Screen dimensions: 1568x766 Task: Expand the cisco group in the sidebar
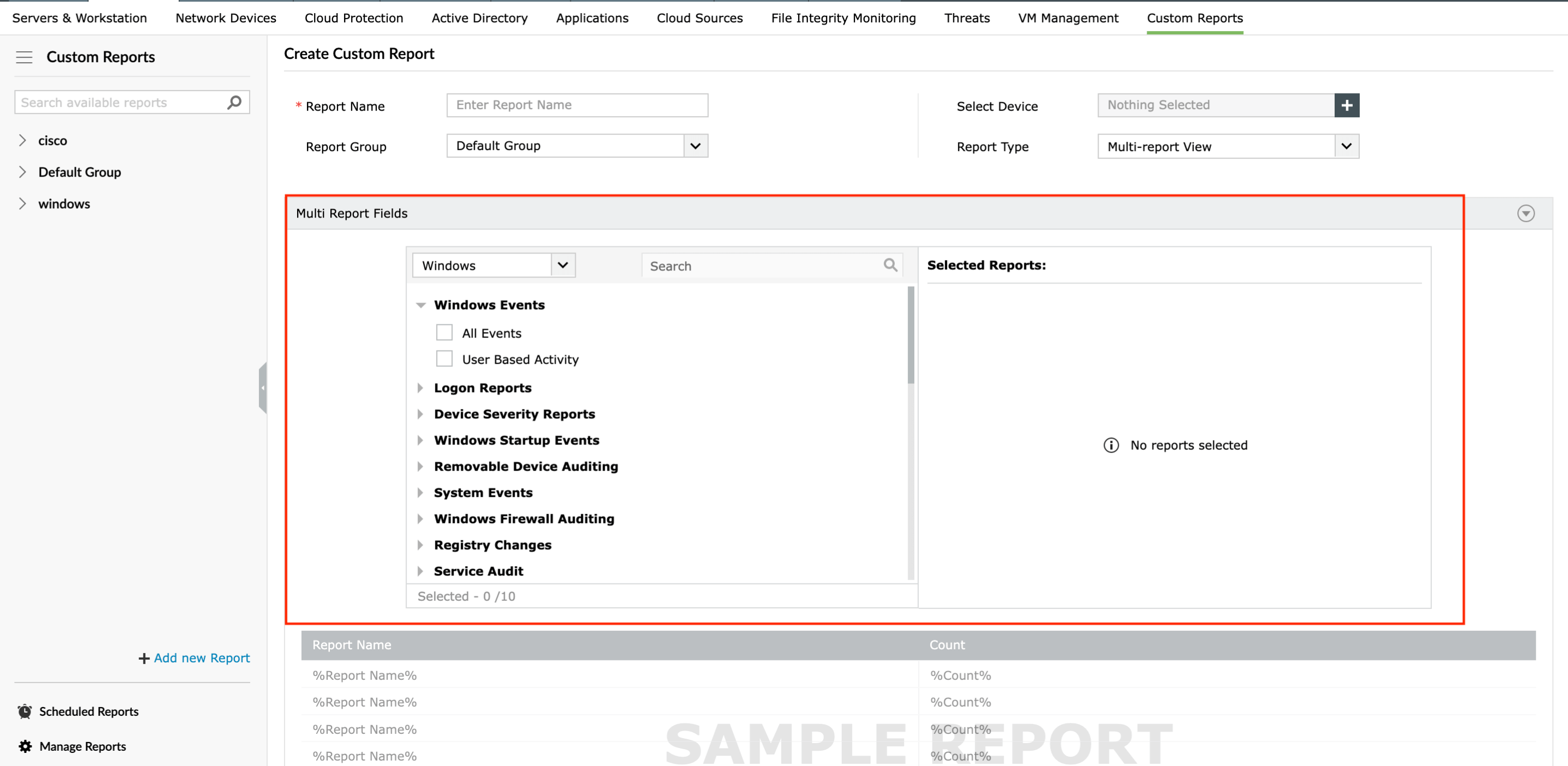tap(22, 140)
